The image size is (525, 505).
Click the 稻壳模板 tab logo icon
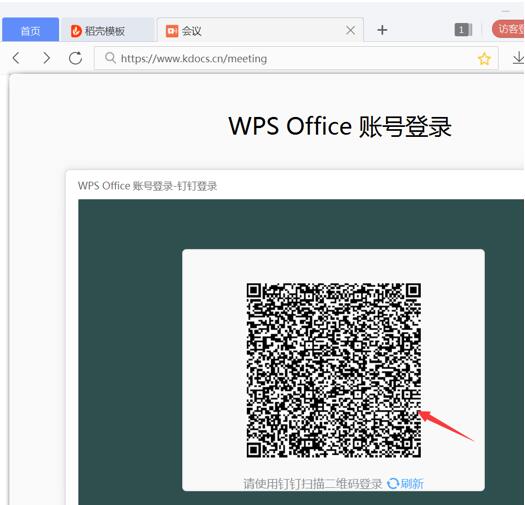tap(76, 31)
